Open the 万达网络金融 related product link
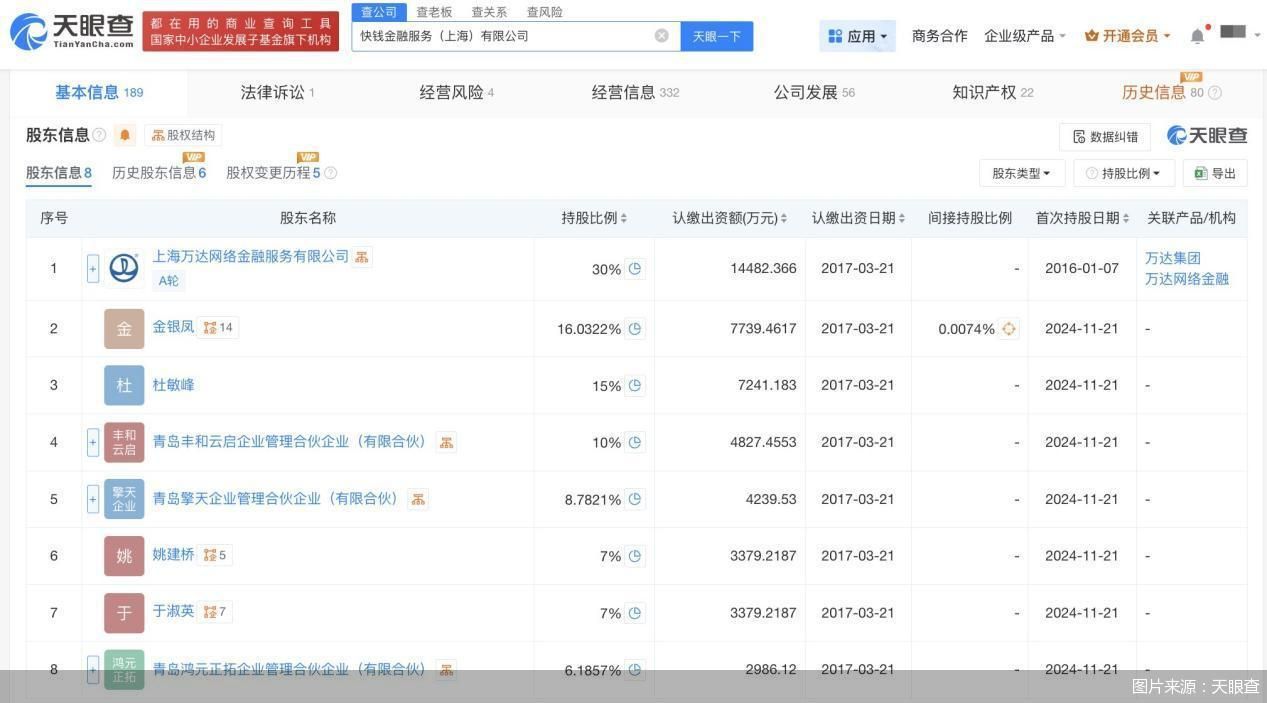Image resolution: width=1267 pixels, height=703 pixels. coord(1187,279)
